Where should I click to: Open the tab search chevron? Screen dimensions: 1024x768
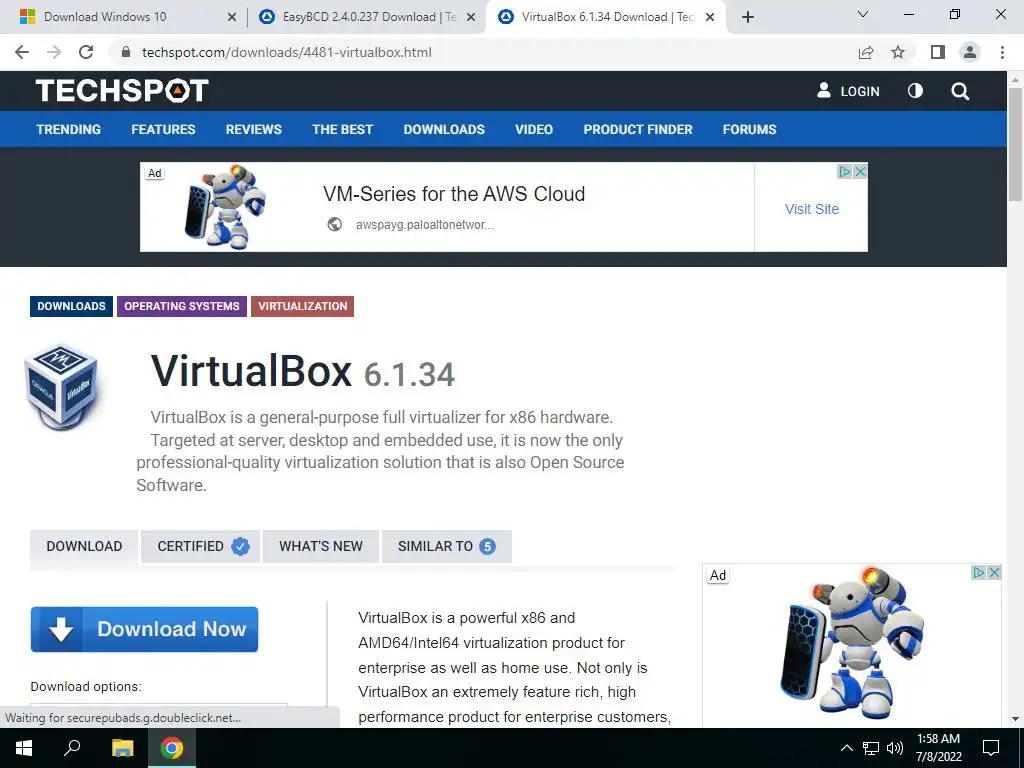pyautogui.click(x=863, y=14)
